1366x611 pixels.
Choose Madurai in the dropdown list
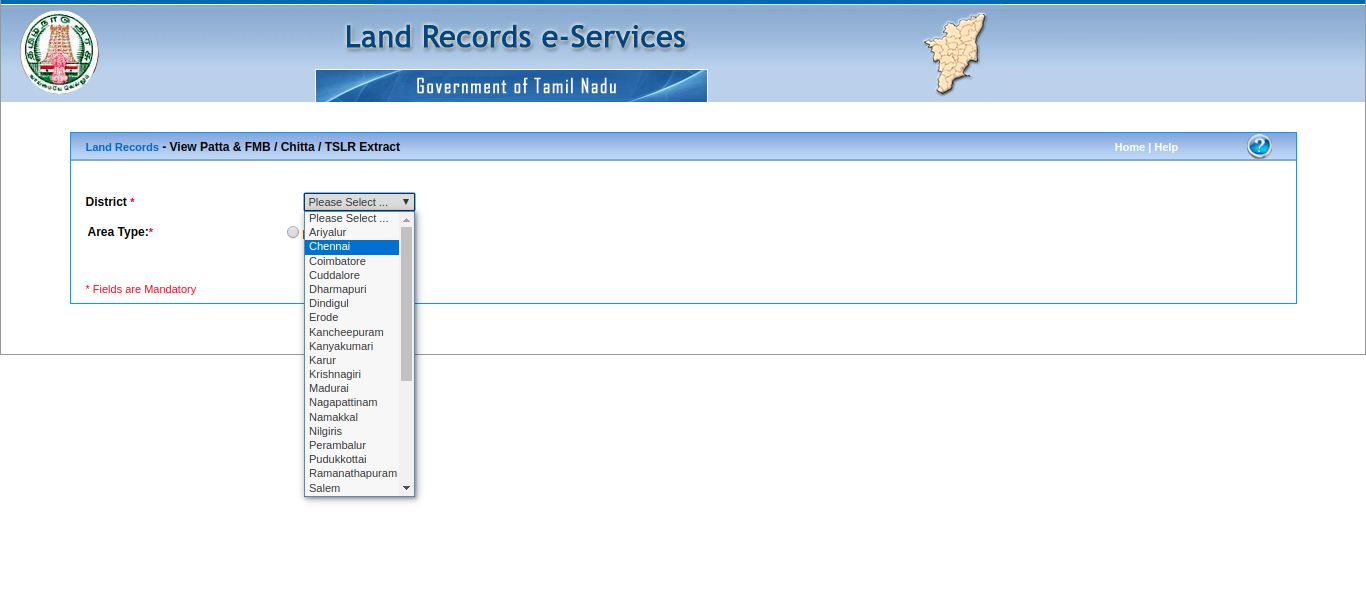point(352,388)
